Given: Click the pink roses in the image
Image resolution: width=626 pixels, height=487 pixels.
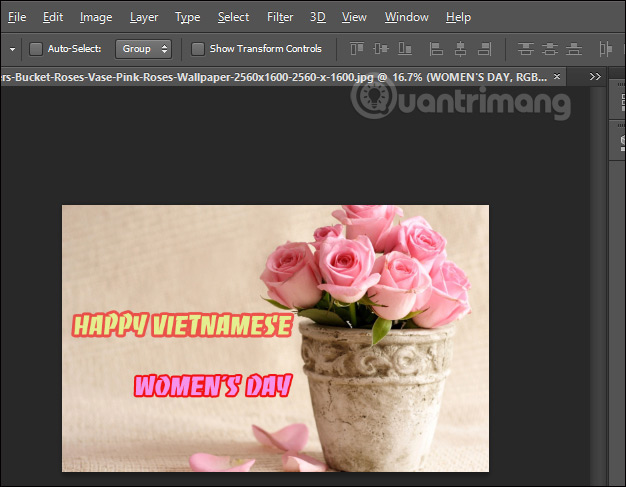Looking at the screenshot, I should click(x=365, y=265).
